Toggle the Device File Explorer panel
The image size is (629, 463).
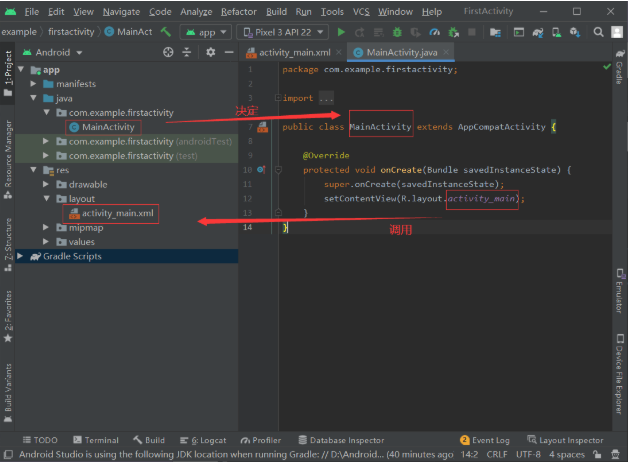coord(620,374)
